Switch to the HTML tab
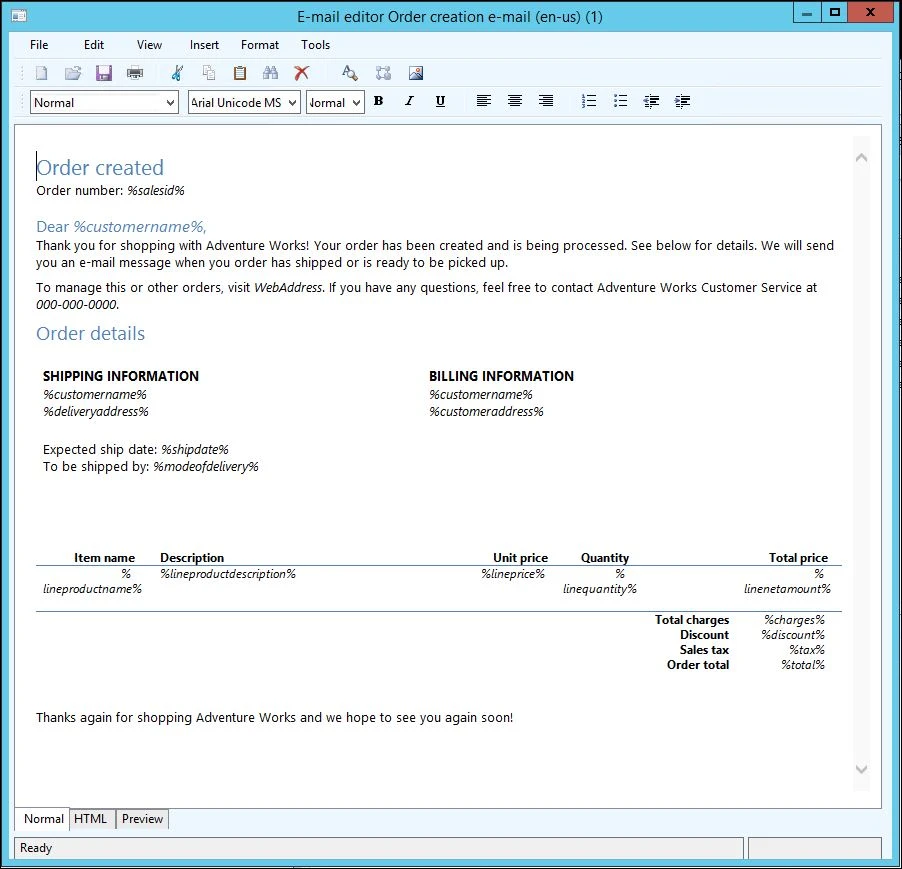Image resolution: width=902 pixels, height=869 pixels. [90, 818]
